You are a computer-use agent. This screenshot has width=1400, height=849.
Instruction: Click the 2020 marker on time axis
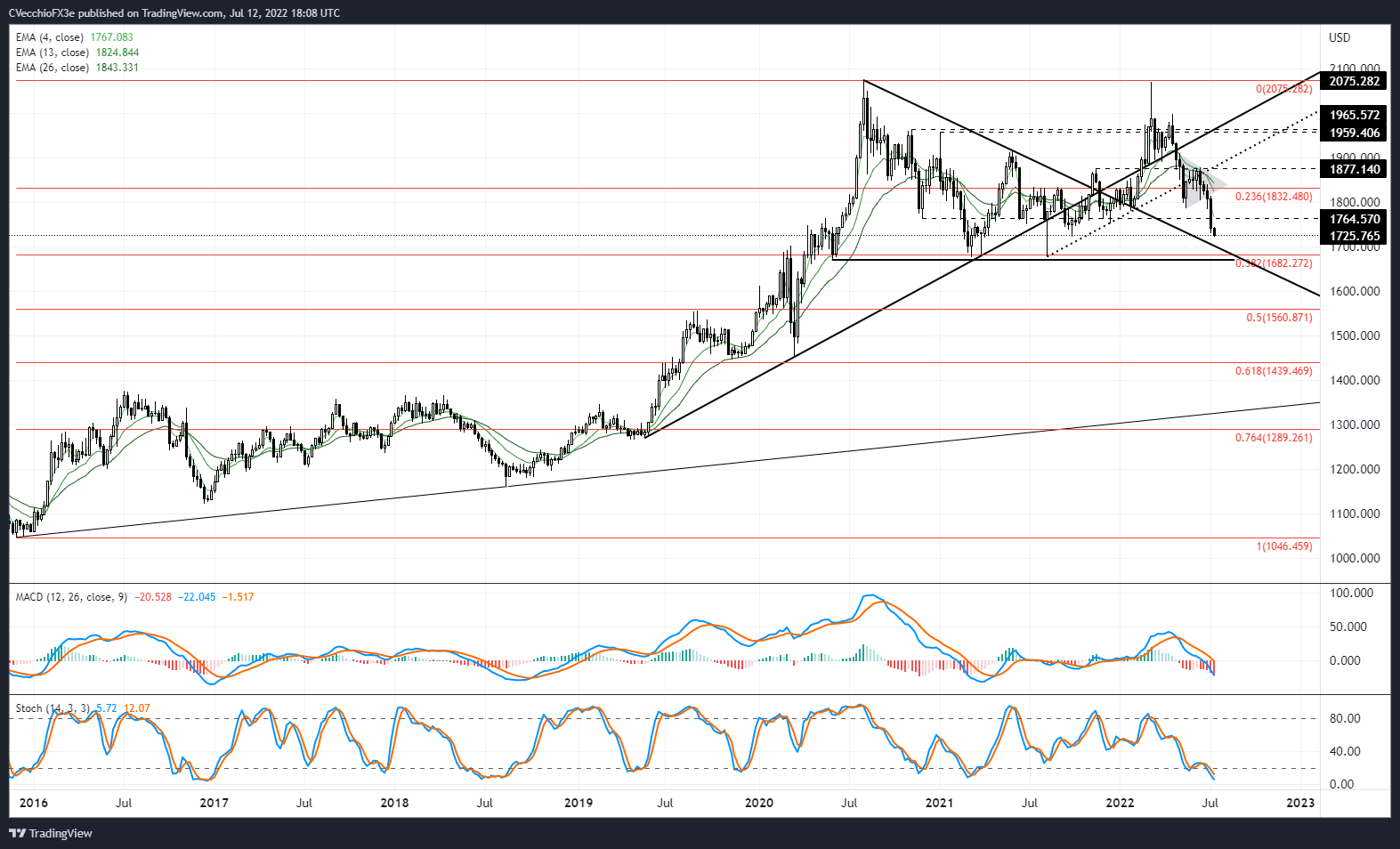(x=758, y=803)
